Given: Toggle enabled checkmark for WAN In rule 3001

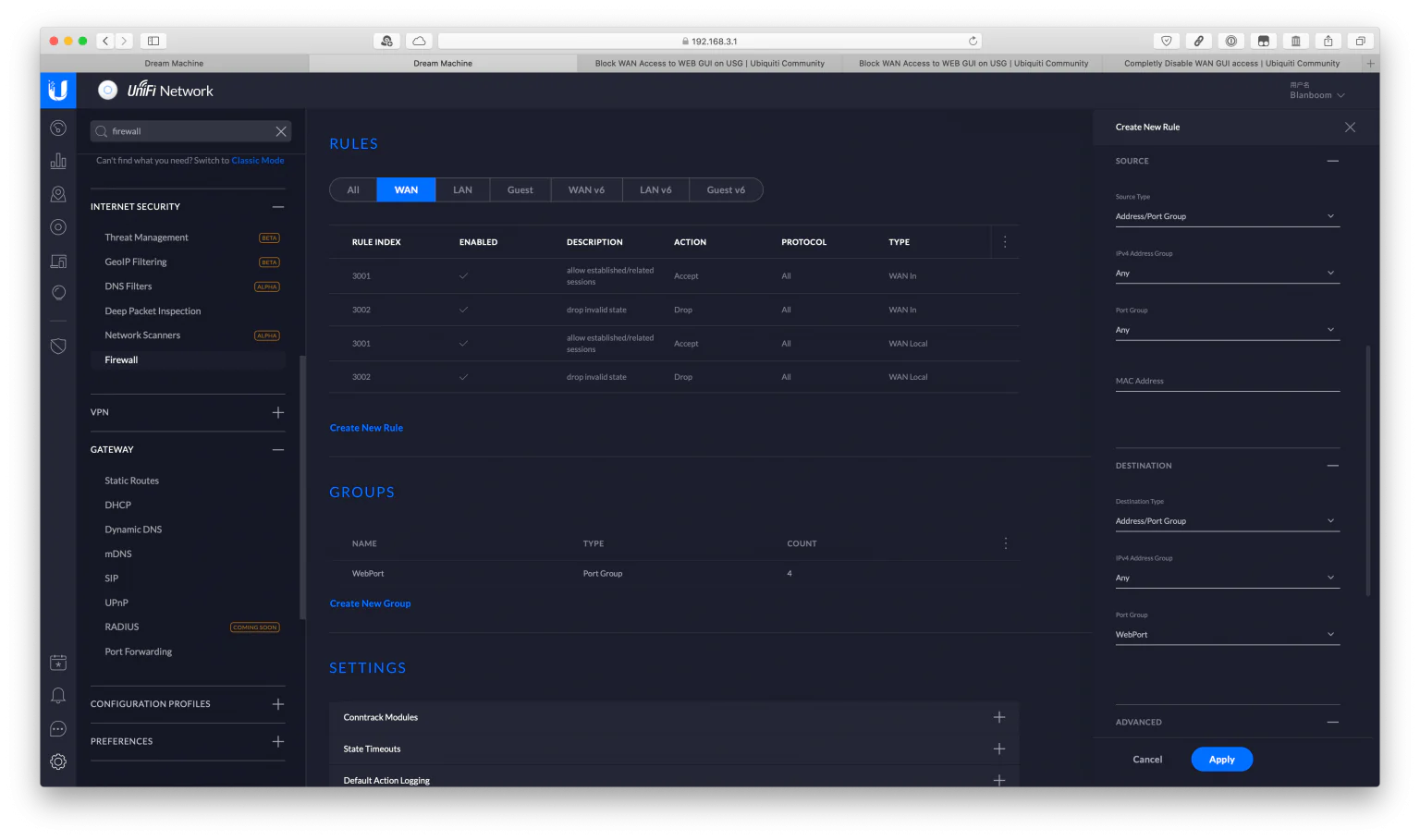Looking at the screenshot, I should (x=463, y=275).
